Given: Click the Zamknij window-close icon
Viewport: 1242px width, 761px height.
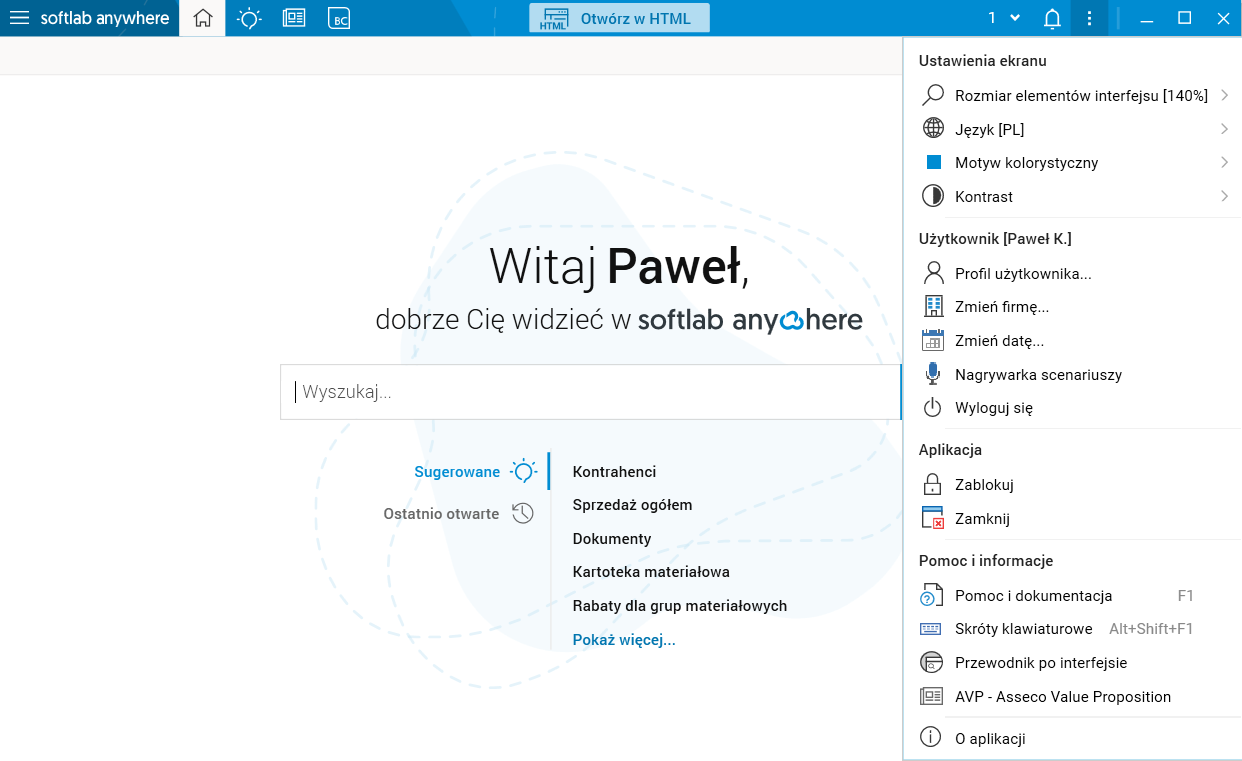Looking at the screenshot, I should click(x=933, y=518).
